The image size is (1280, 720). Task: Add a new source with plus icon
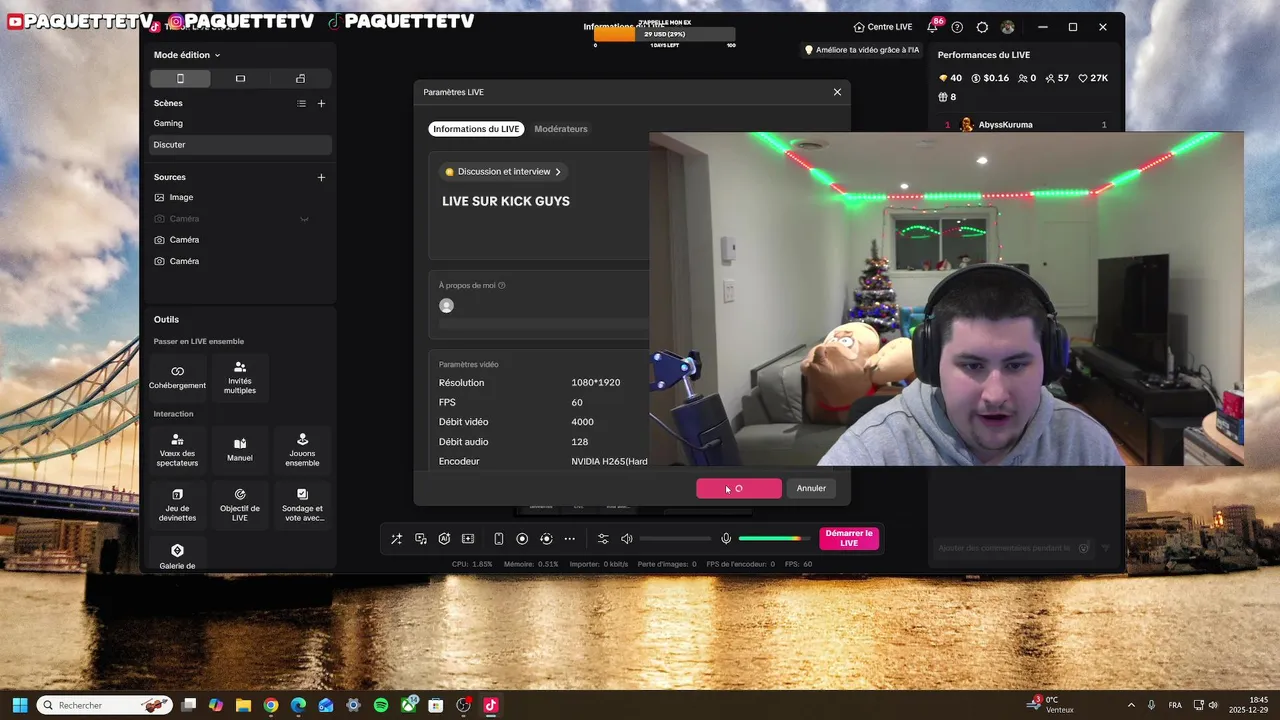point(321,177)
